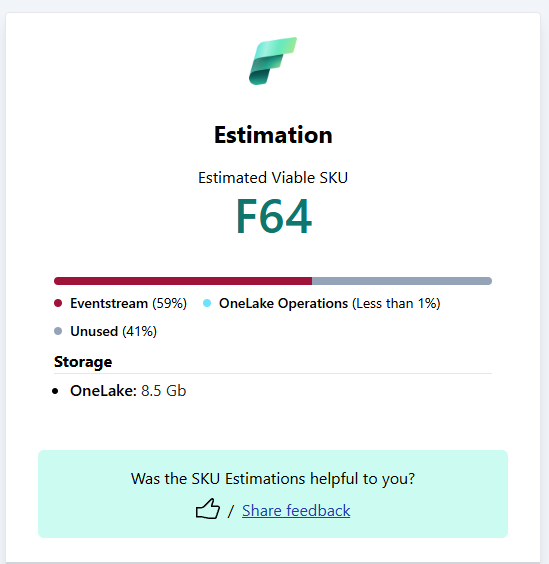Viewport: 549px width, 564px height.
Task: Click the Microsoft Fabric logo icon
Action: [273, 61]
